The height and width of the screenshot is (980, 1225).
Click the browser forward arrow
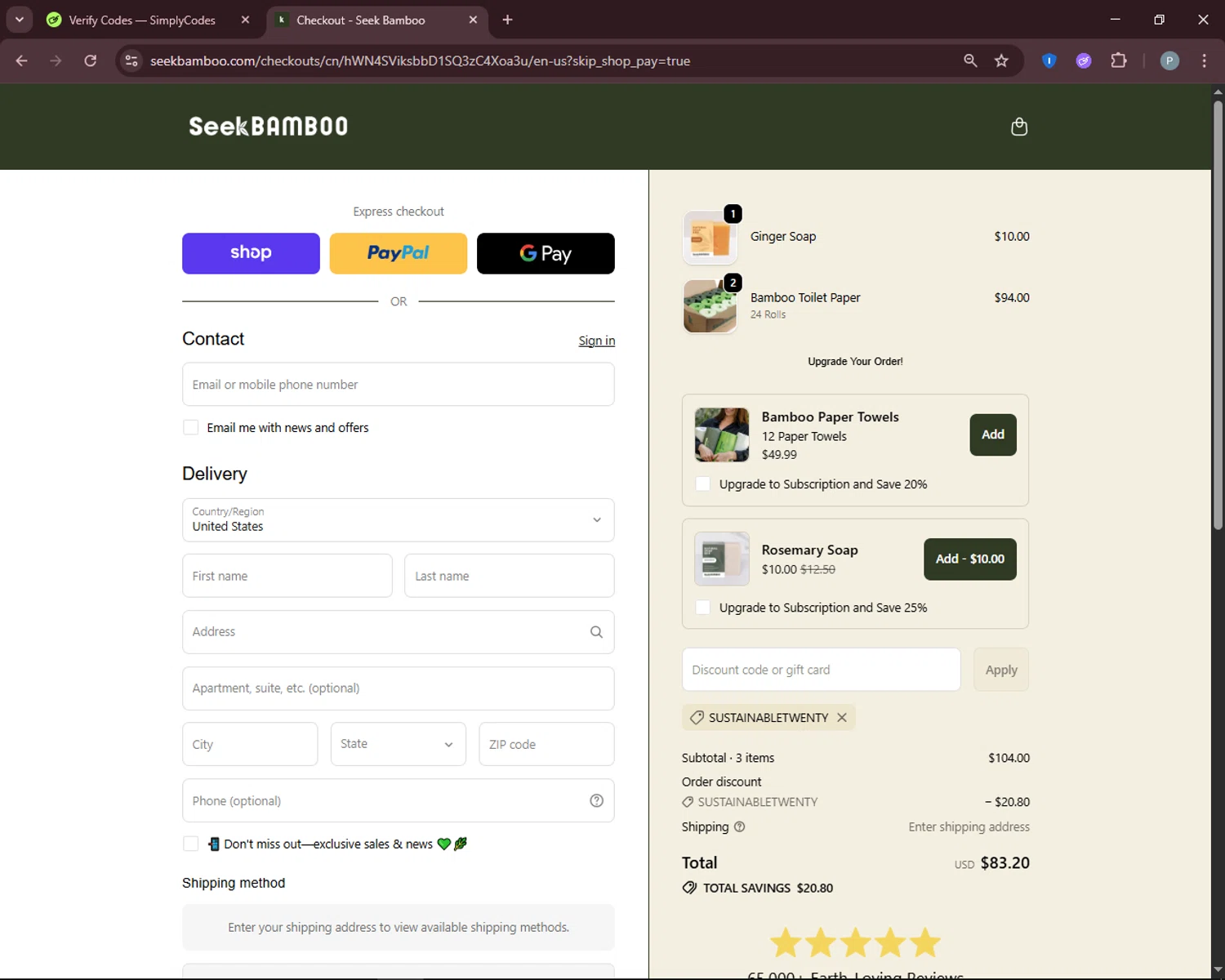coord(56,60)
